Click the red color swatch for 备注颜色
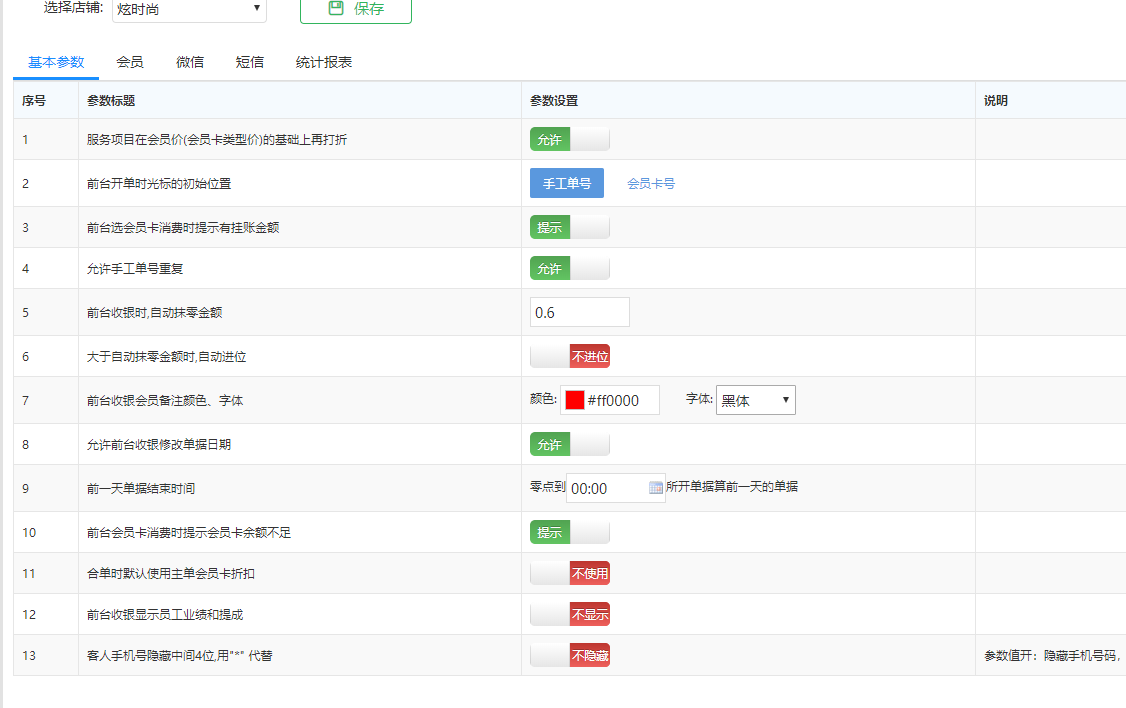The height and width of the screenshot is (708, 1126). [574, 400]
